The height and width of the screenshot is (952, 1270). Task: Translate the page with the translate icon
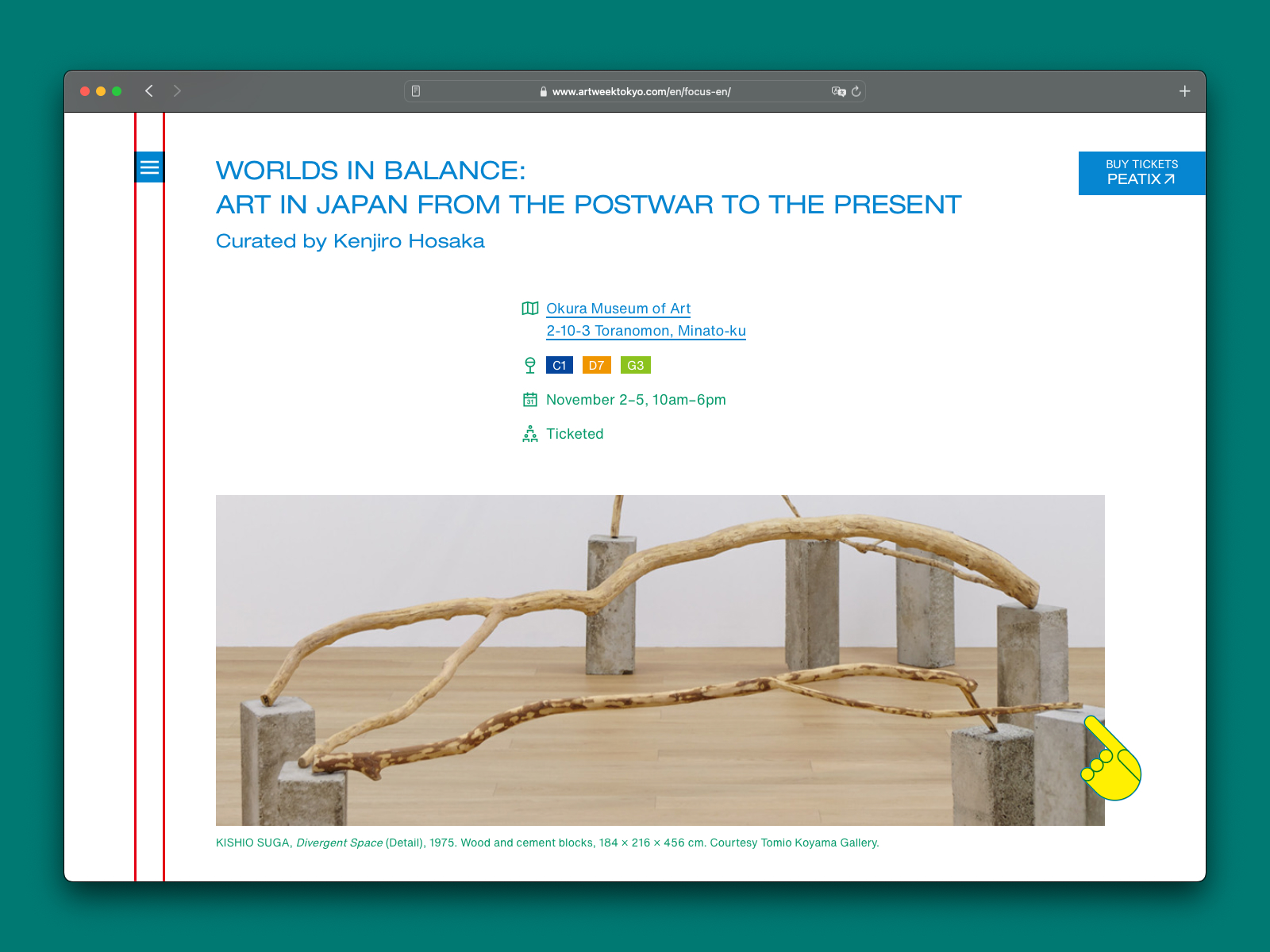838,91
